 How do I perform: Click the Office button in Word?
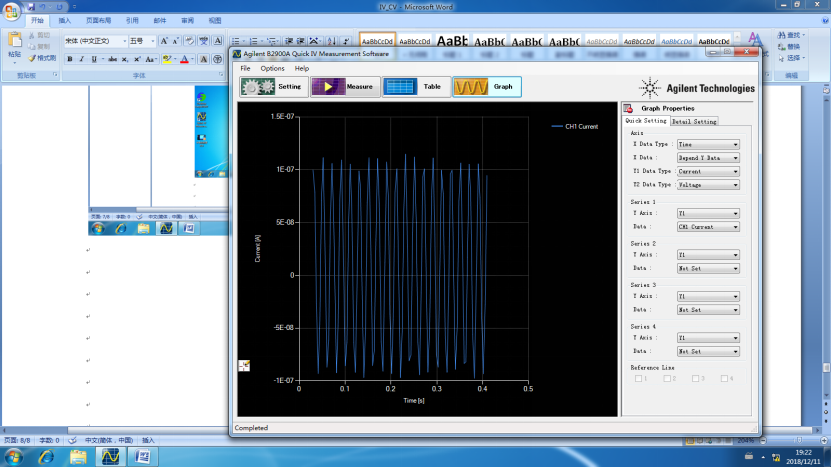coord(11,11)
